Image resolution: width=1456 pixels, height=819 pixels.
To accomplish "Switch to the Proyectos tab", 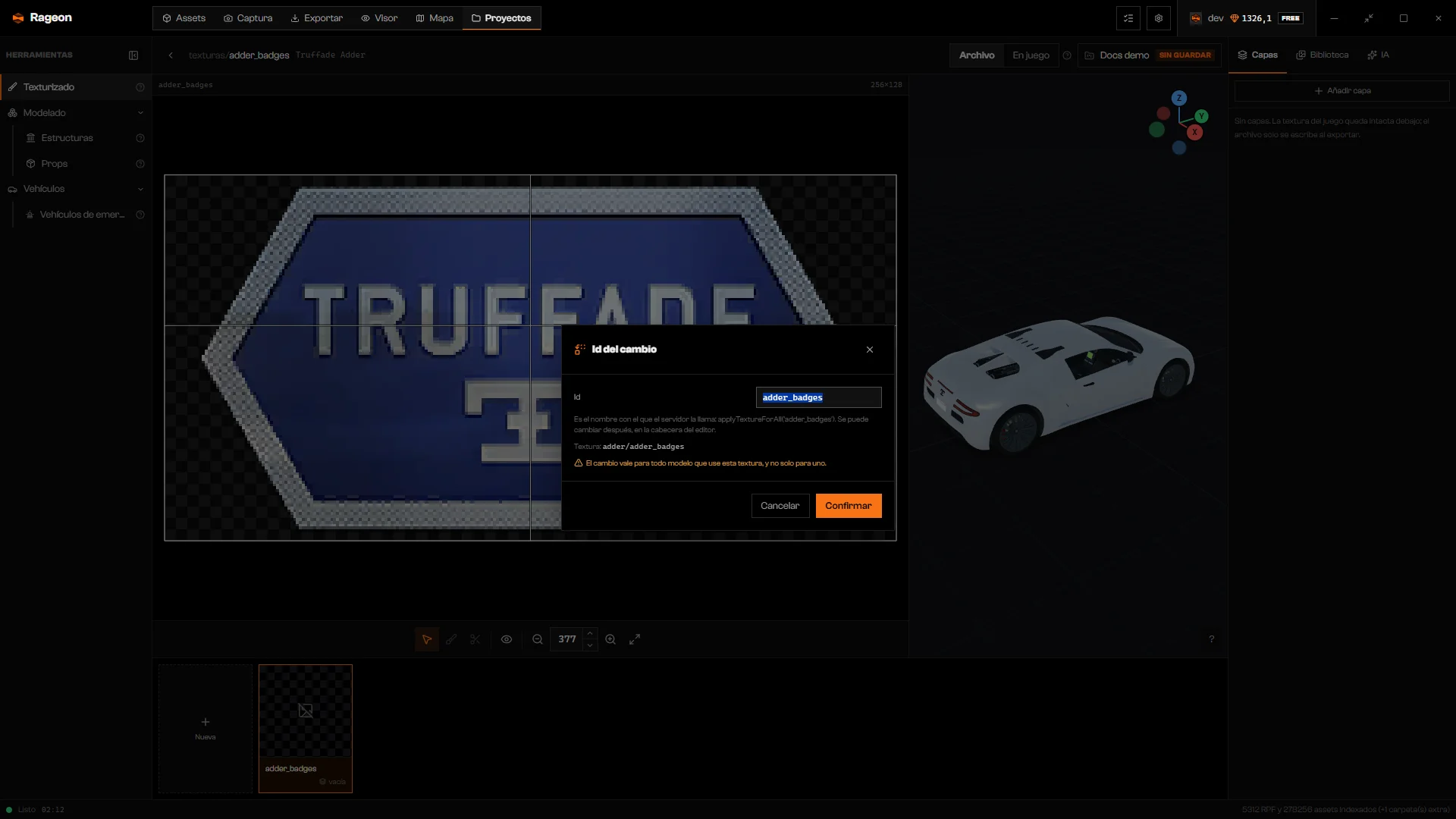I will coord(501,18).
